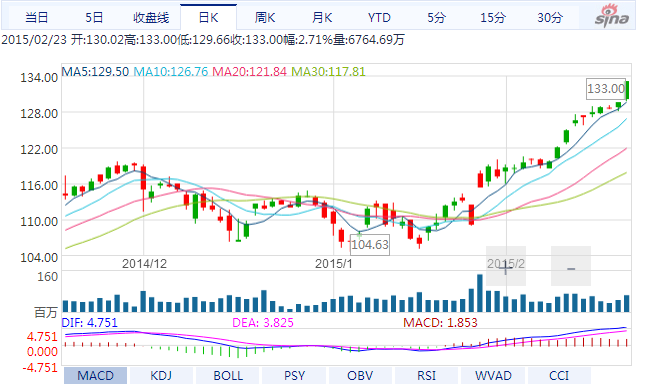Click the 110.00 price axis label
This screenshot has height=392, width=647.
(39, 222)
